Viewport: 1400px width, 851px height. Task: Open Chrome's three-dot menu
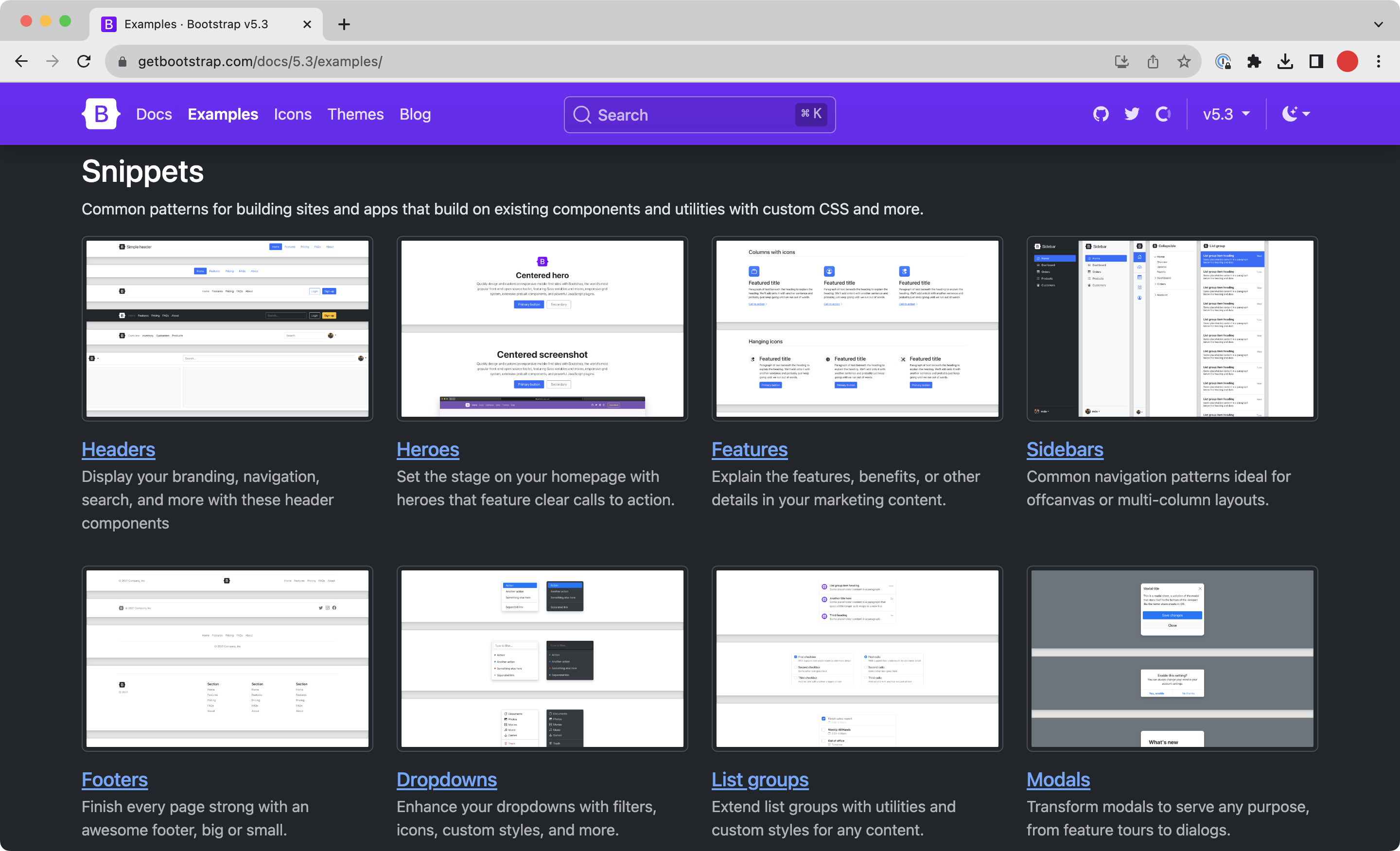(x=1379, y=61)
